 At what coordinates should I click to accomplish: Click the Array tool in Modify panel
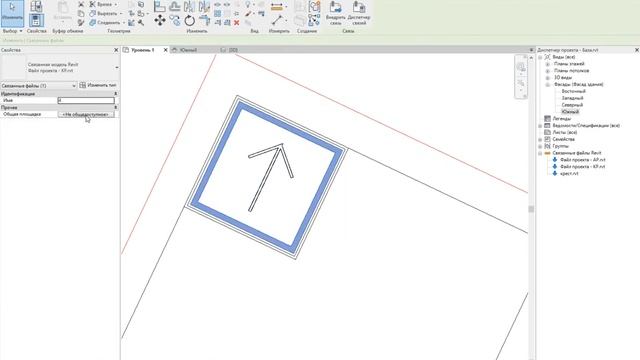(218, 14)
